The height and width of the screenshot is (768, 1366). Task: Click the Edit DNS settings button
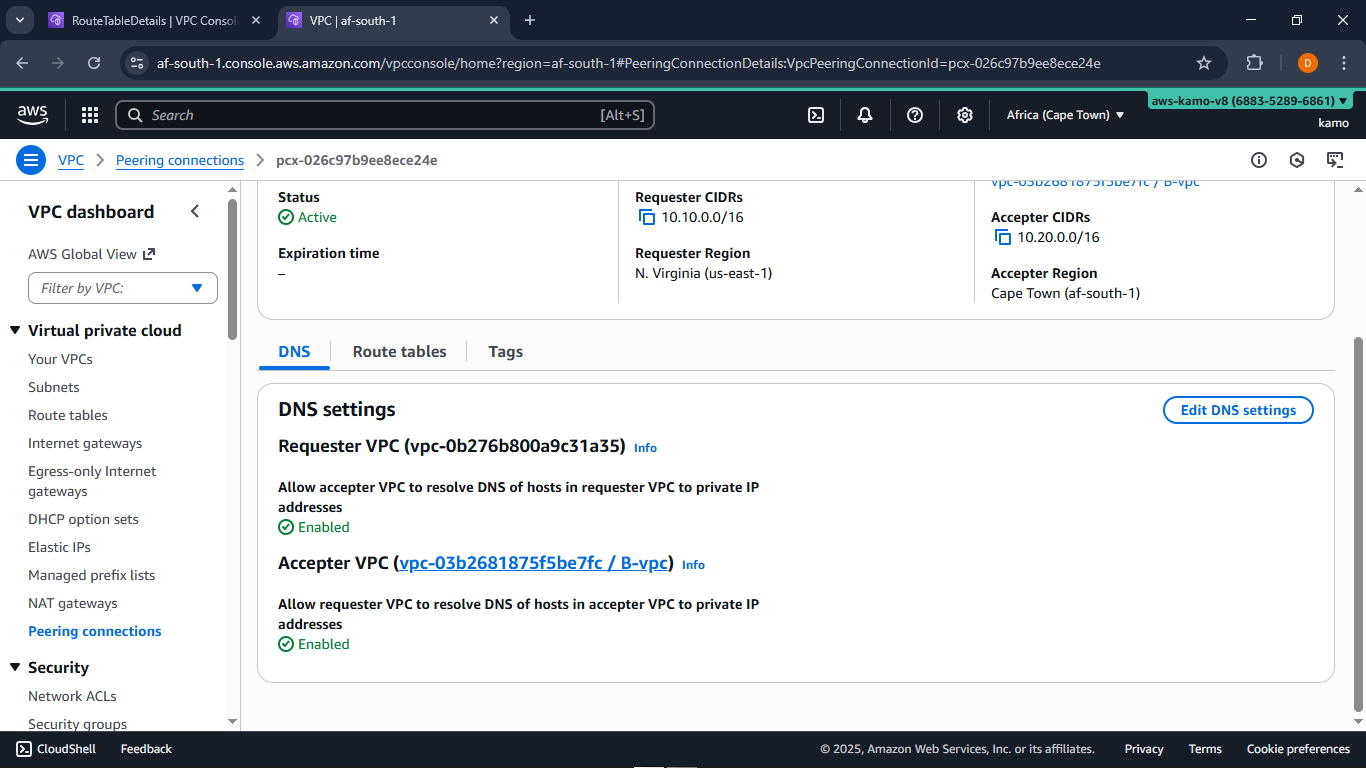tap(1238, 410)
